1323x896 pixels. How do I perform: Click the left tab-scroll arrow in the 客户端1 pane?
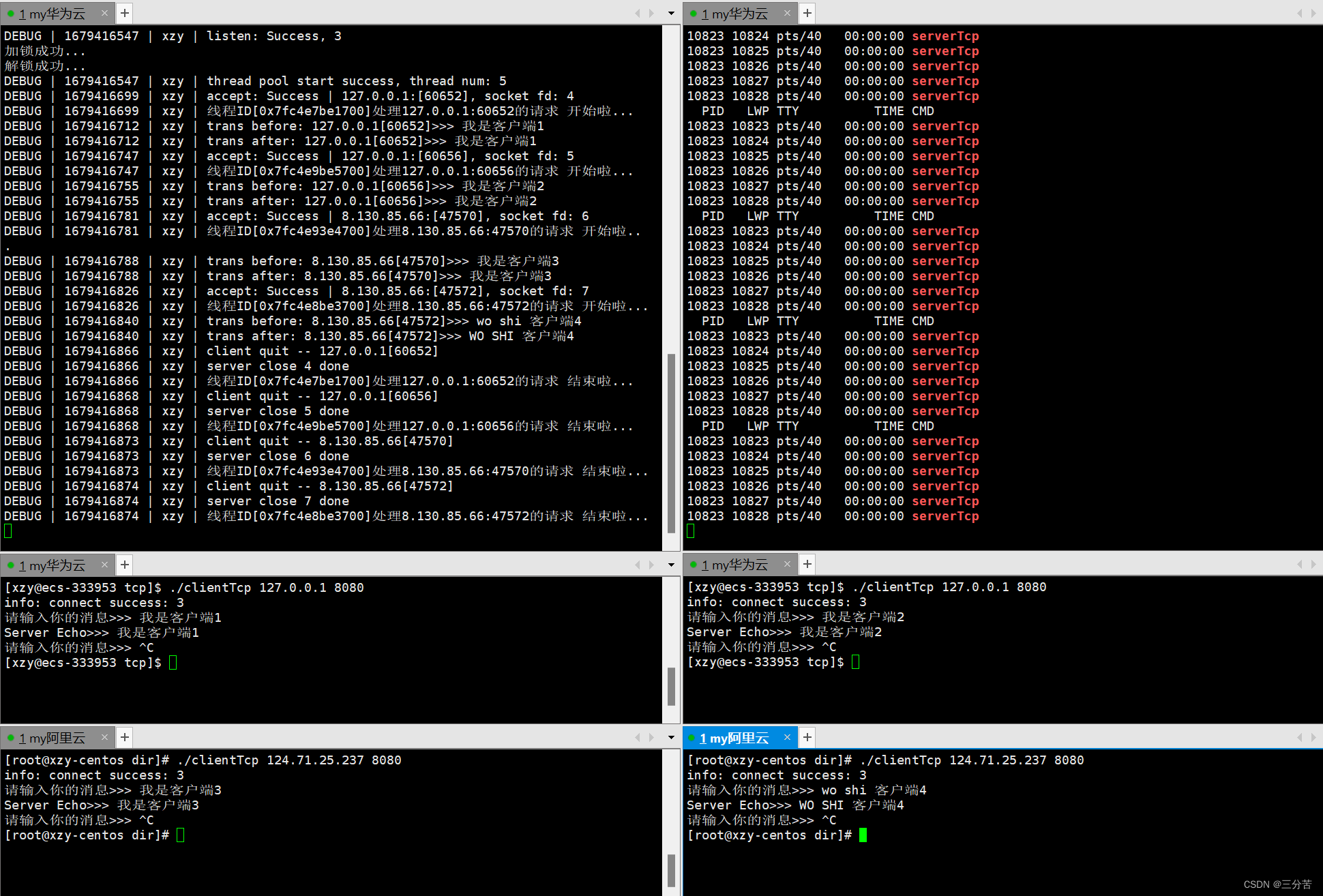[x=638, y=565]
